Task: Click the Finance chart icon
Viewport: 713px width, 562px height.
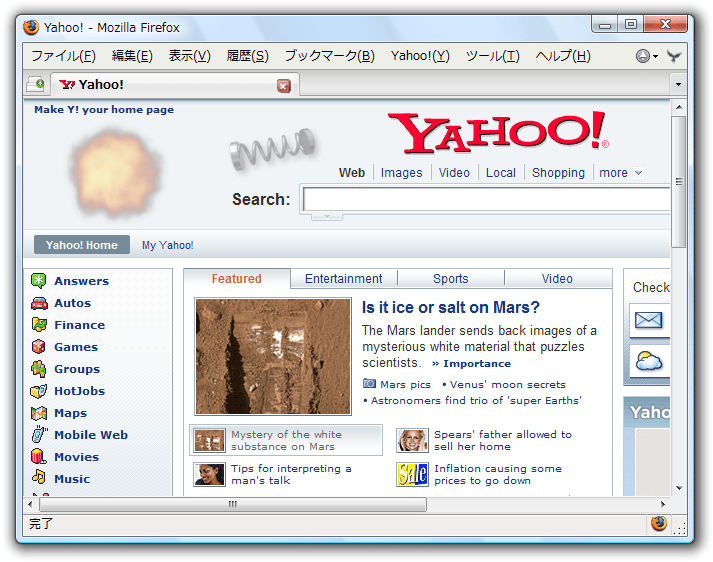Action: (39, 325)
